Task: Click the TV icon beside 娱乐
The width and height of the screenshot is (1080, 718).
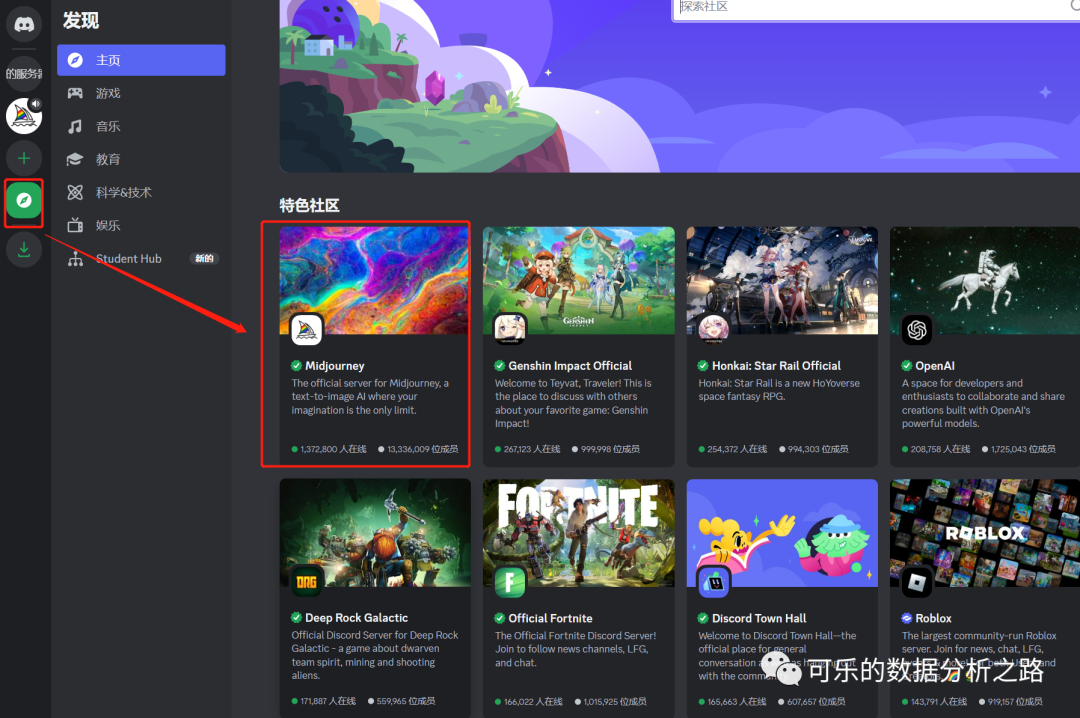Action: point(75,225)
